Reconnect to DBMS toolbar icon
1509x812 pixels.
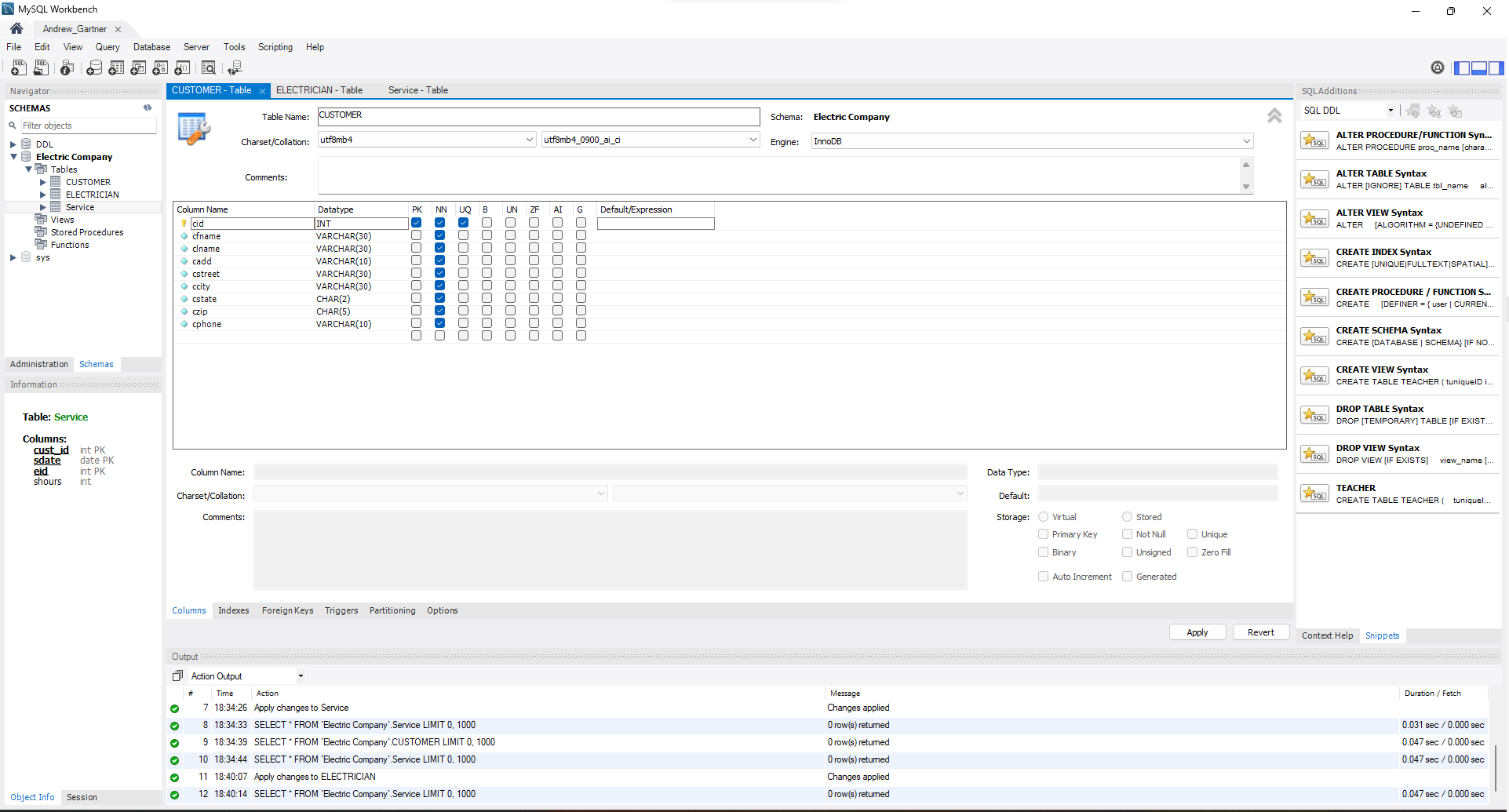click(235, 68)
